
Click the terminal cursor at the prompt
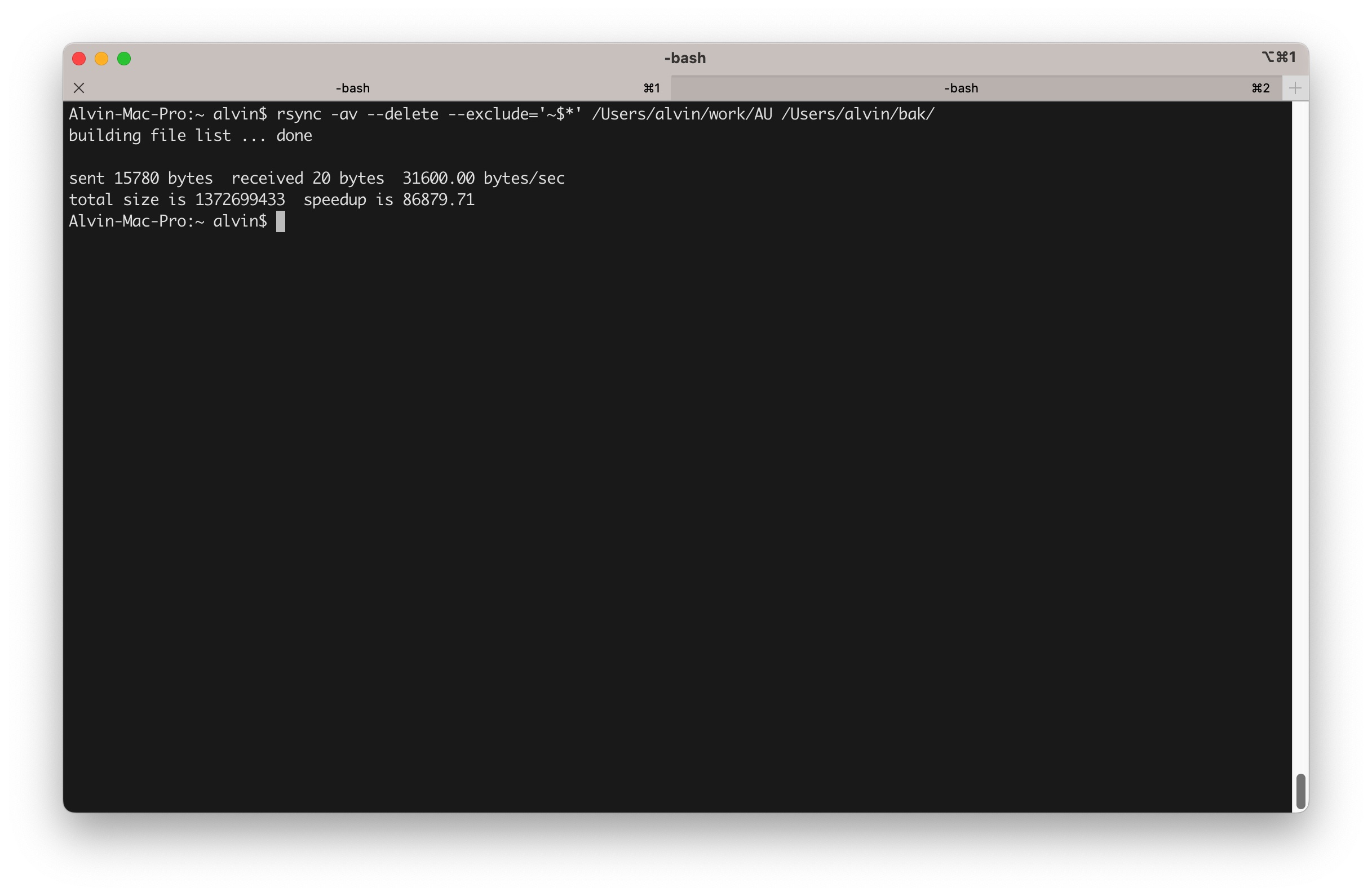(280, 221)
